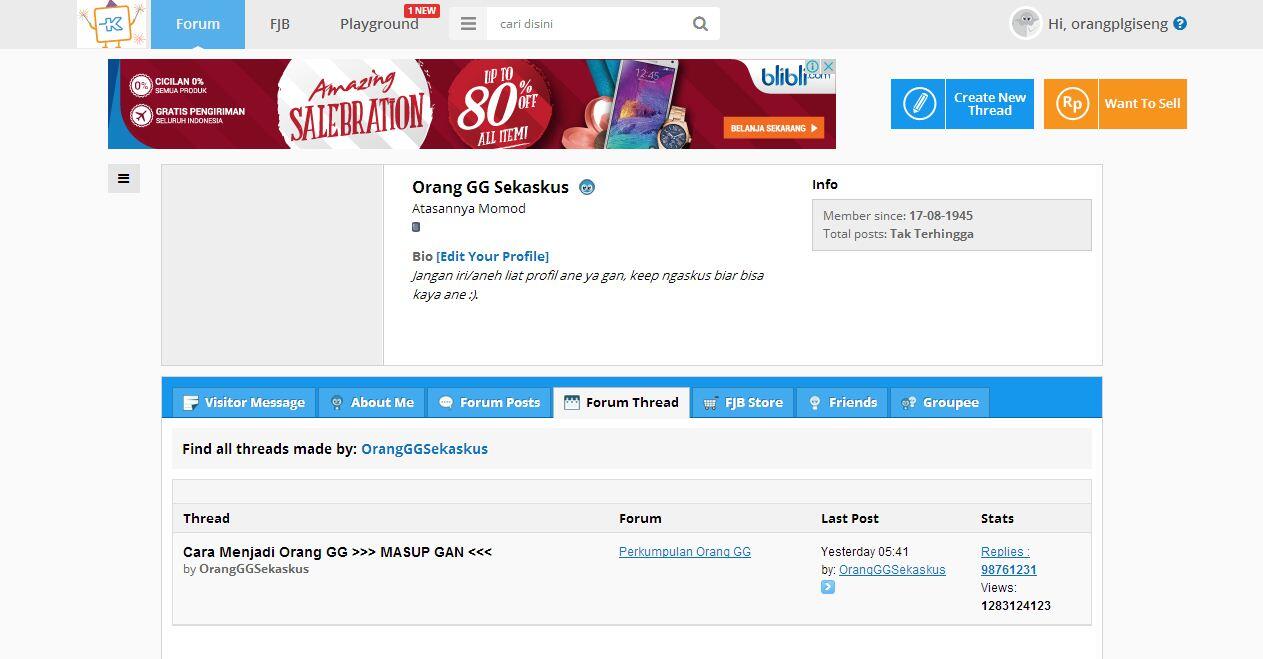Switch to the FJB Store tab
Screen dimensions: 1263x659
(x=743, y=402)
